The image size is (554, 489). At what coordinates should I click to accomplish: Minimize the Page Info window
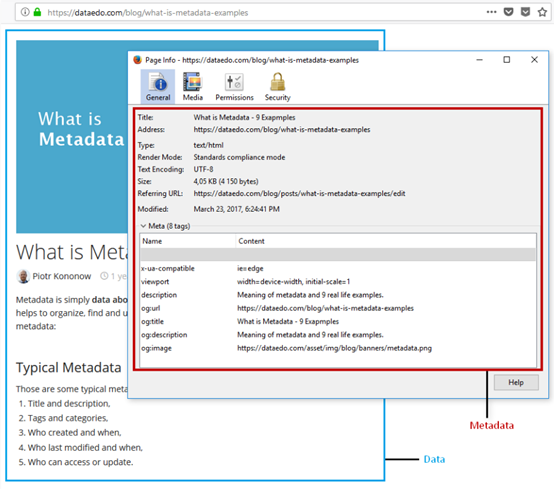coord(479,60)
